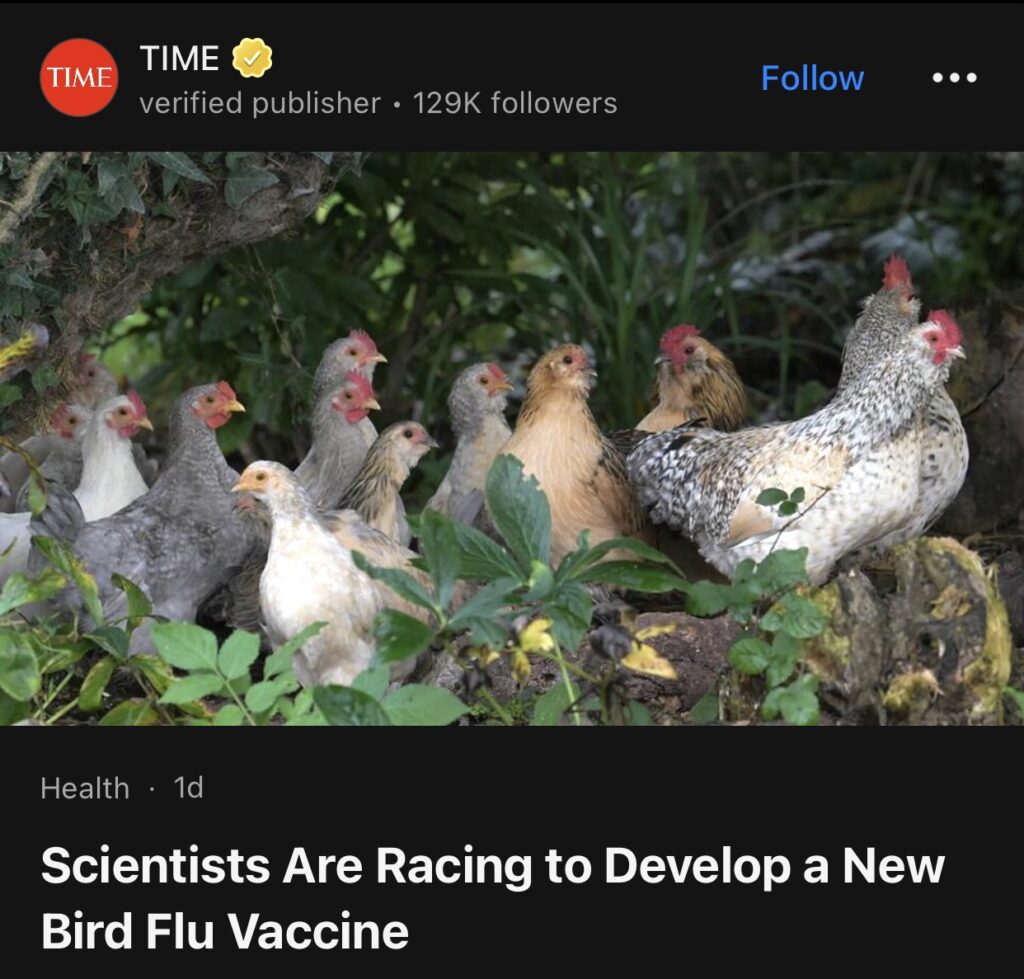Screen dimensions: 1024x979
Task: Open the red TIME logo avatar
Action: 79,77
